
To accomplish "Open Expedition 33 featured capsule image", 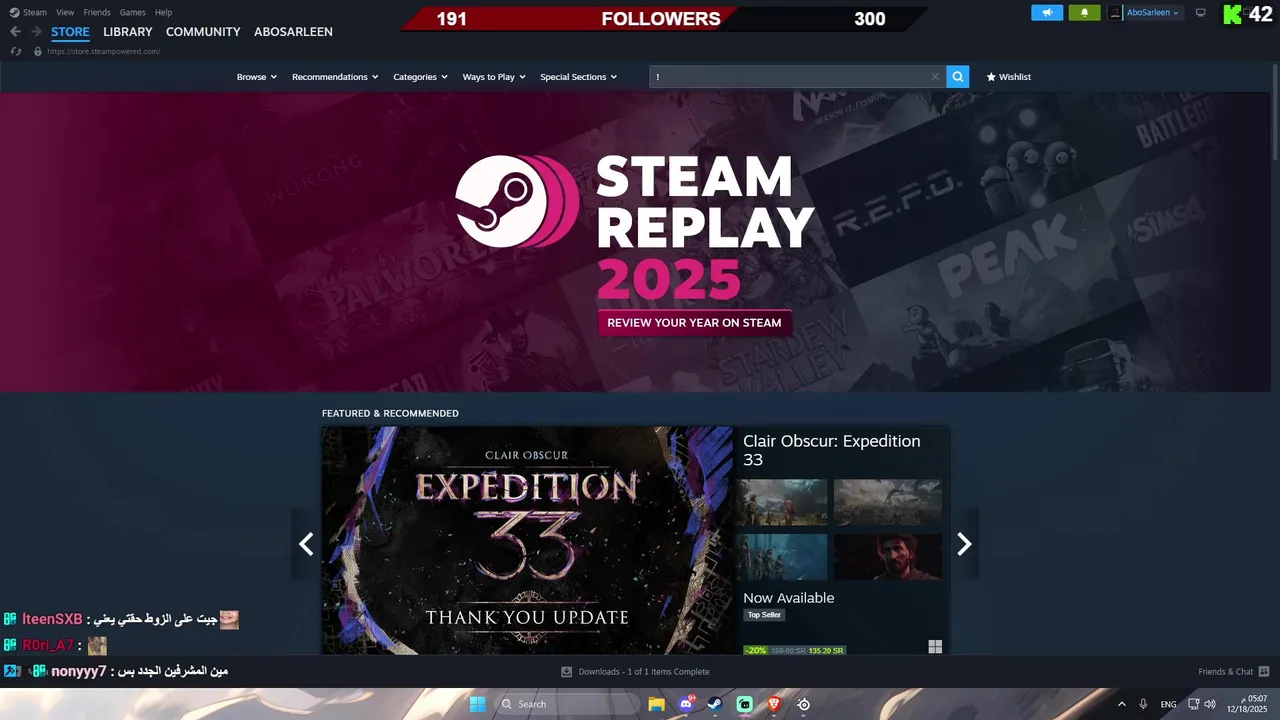I will click(527, 541).
